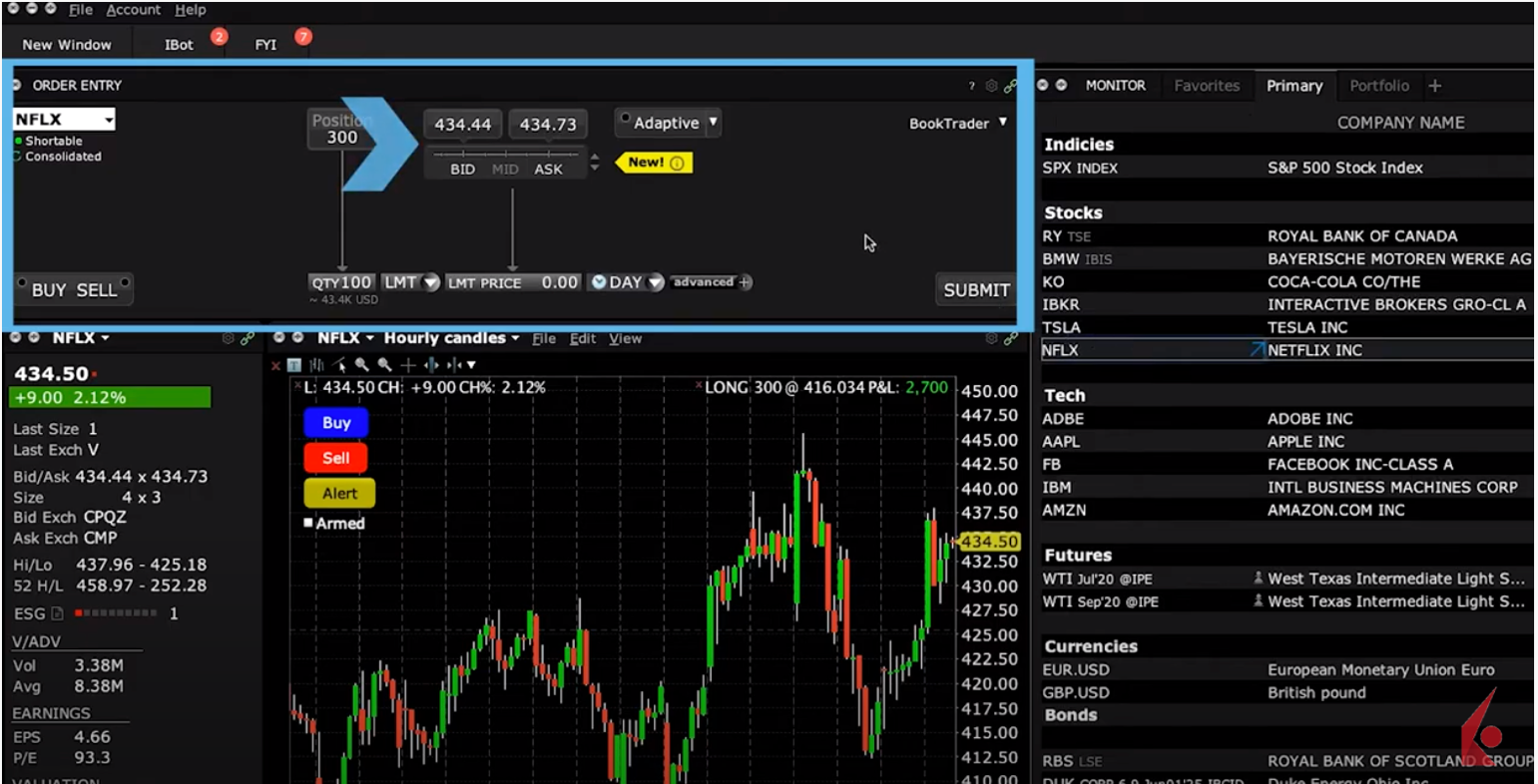
Task: Click the Order Entry help question mark
Action: click(972, 86)
